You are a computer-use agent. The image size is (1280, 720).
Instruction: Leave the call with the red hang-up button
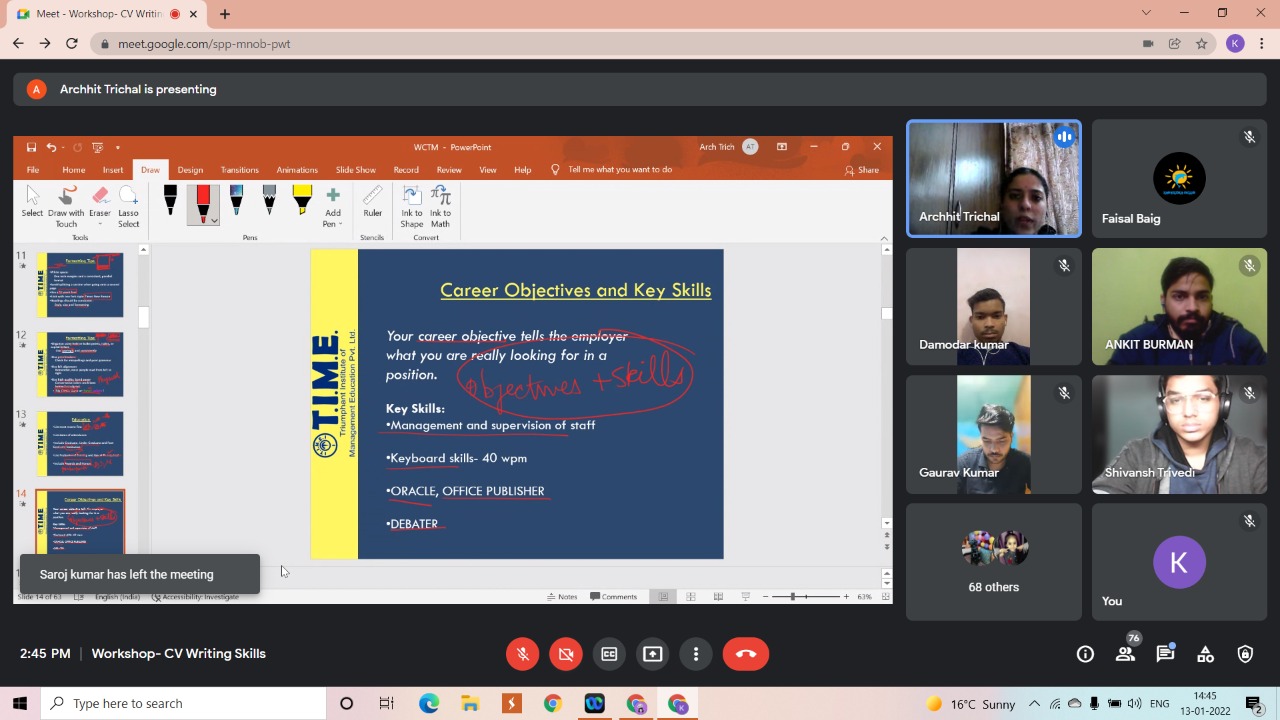745,654
